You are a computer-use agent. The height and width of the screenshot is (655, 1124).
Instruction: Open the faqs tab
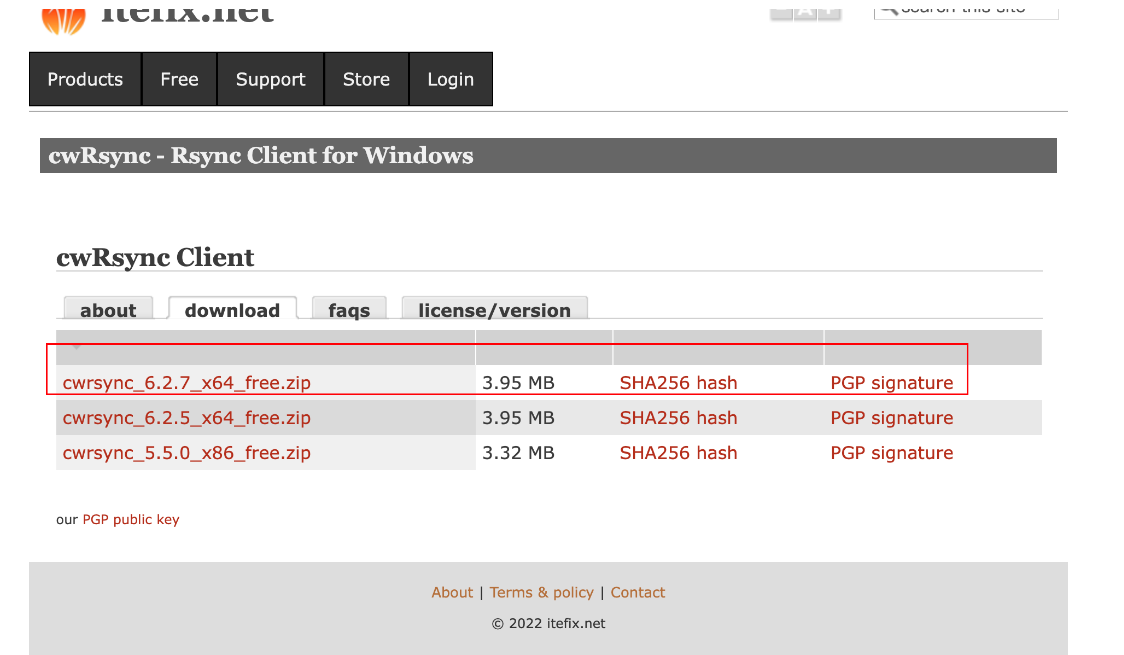[x=349, y=309]
